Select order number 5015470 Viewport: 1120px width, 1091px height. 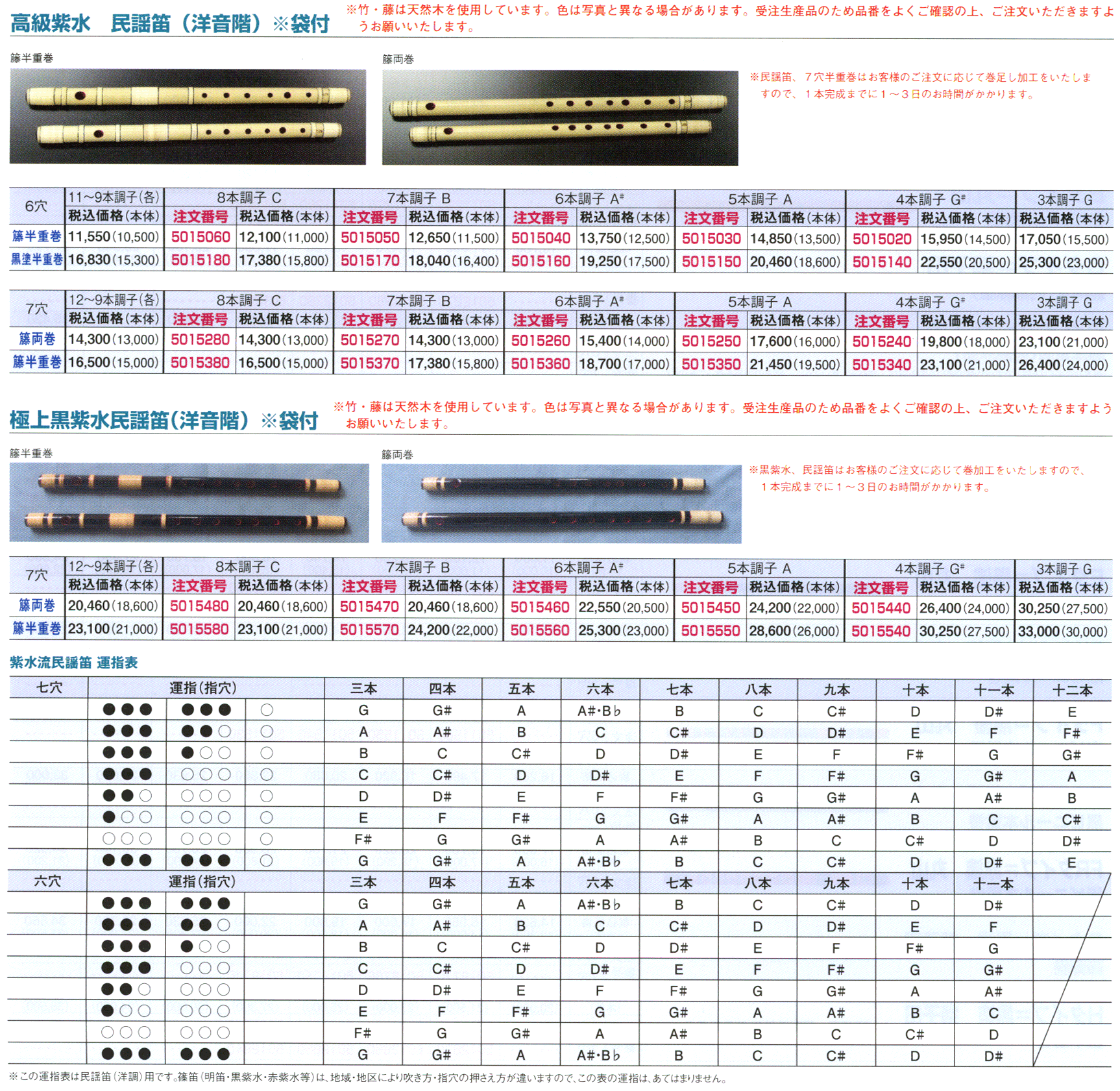coord(369,607)
